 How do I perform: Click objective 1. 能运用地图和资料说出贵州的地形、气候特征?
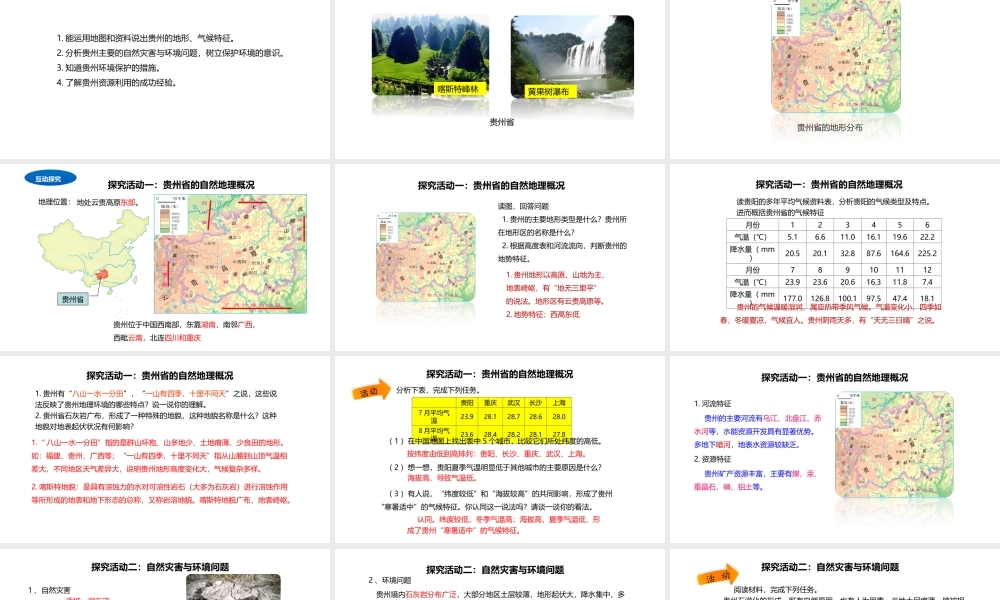pyautogui.click(x=147, y=38)
